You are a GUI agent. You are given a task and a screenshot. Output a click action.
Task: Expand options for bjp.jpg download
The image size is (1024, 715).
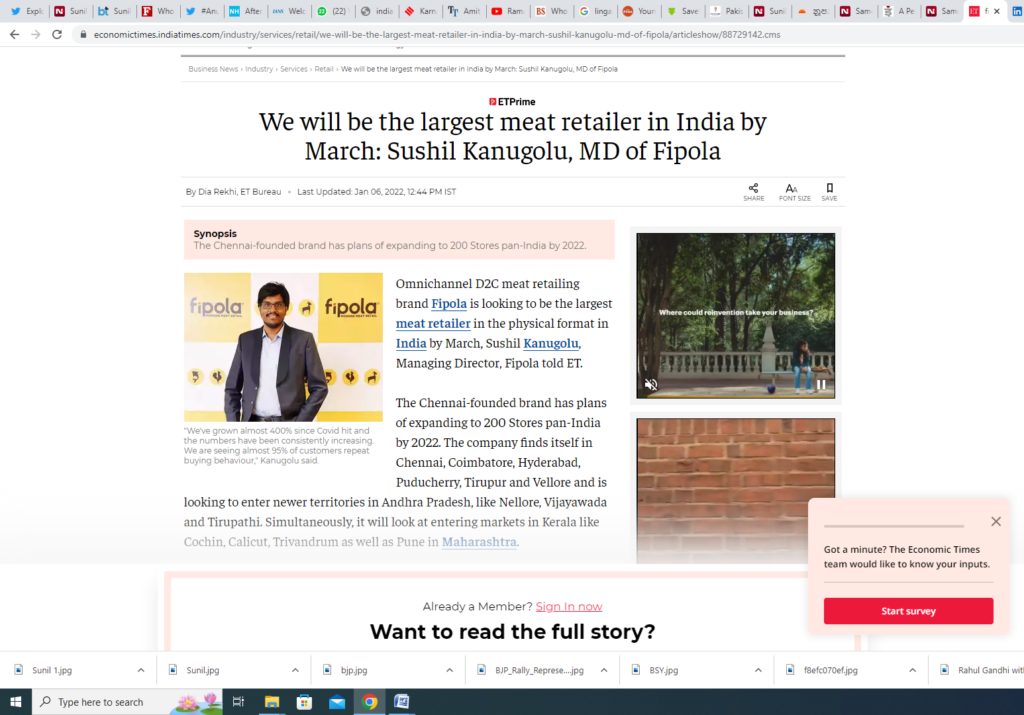click(x=449, y=670)
